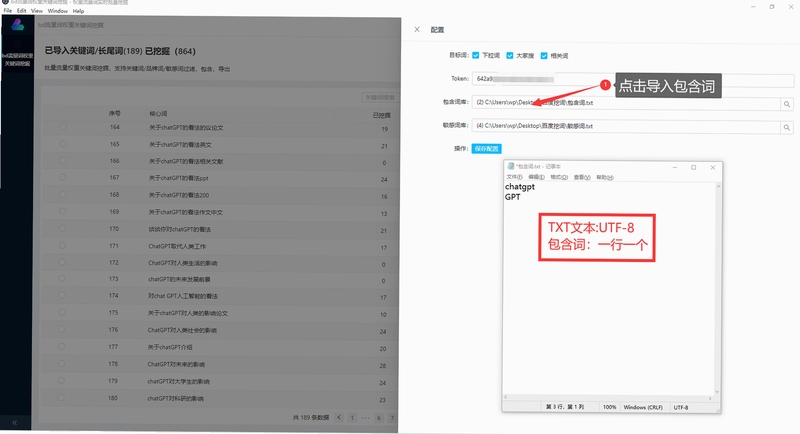Viewport: 800px width, 434px height.
Task: Click the 保存配置 button
Action: click(486, 149)
